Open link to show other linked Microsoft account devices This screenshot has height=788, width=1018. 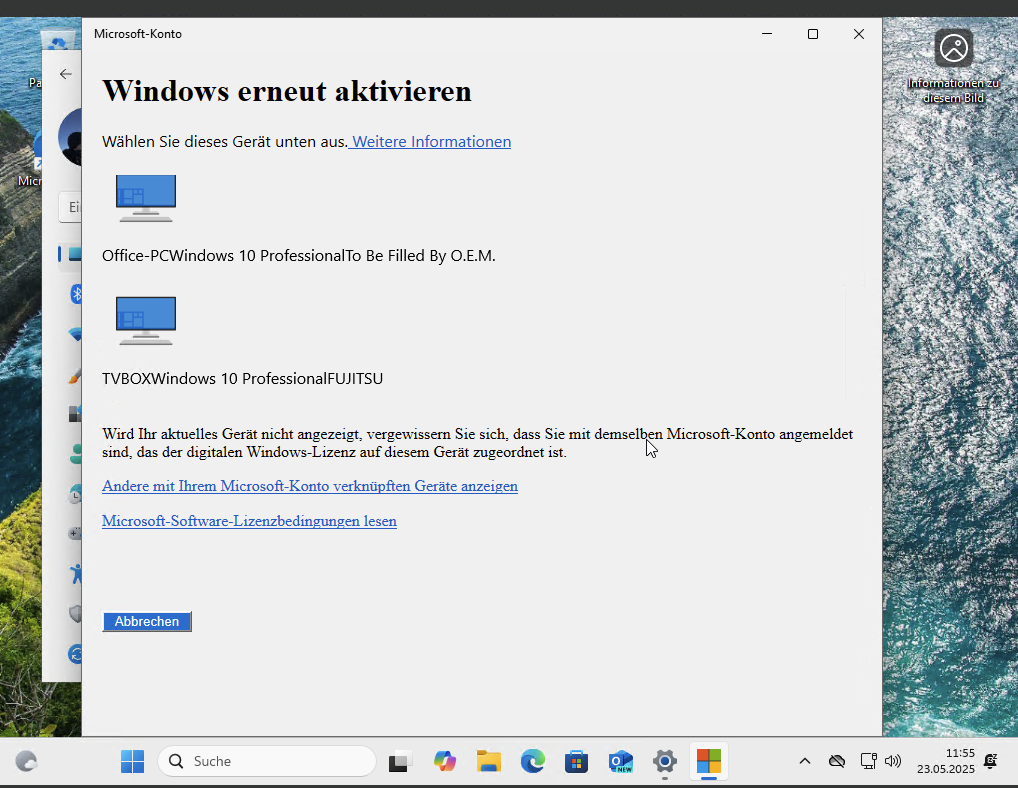point(310,486)
